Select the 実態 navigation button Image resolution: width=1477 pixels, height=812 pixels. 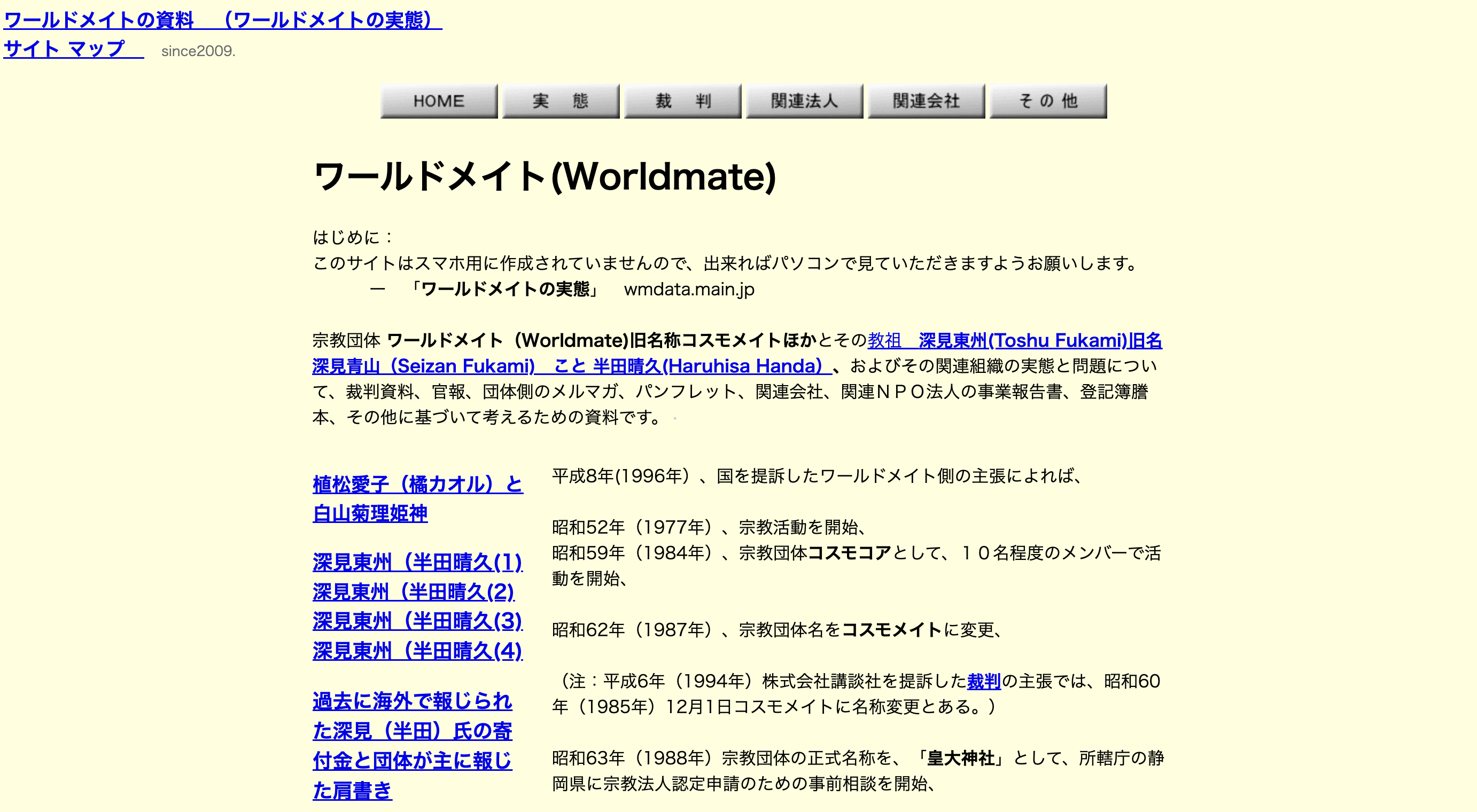(x=560, y=101)
